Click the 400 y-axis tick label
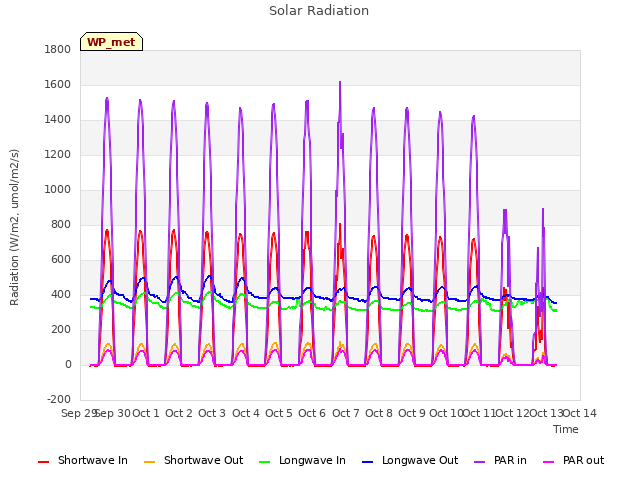The width and height of the screenshot is (640, 480). pyautogui.click(x=61, y=295)
